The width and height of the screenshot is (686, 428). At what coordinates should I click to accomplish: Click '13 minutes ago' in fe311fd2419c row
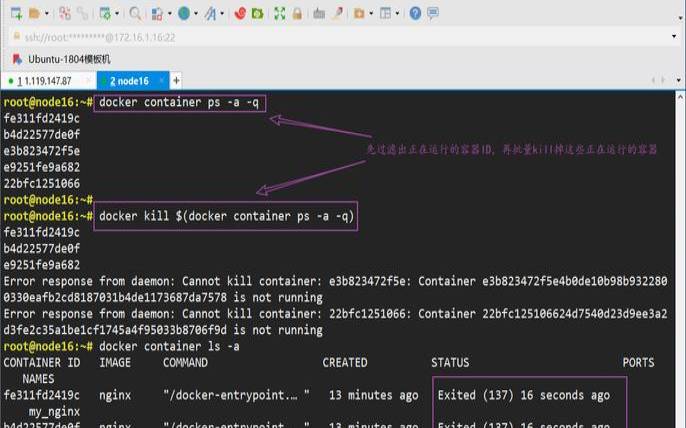point(374,396)
